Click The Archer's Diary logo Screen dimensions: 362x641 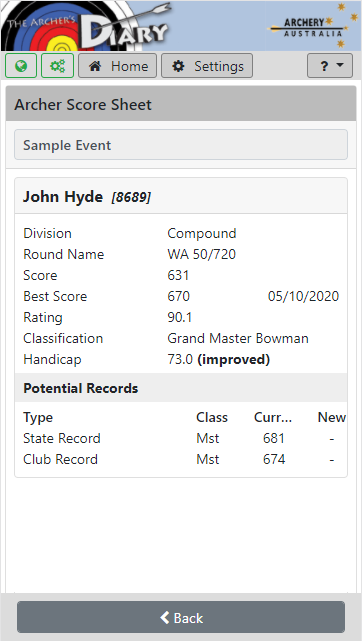coord(87,25)
